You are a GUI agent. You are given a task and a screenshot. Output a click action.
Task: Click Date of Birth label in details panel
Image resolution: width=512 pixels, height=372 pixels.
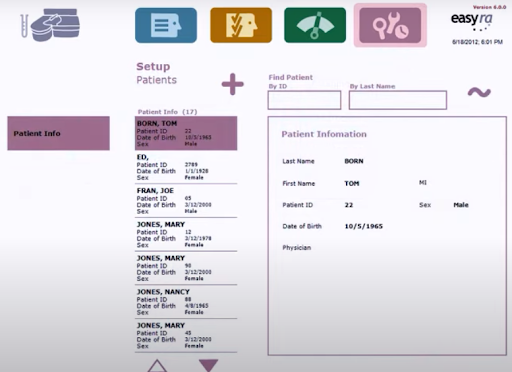(x=302, y=226)
